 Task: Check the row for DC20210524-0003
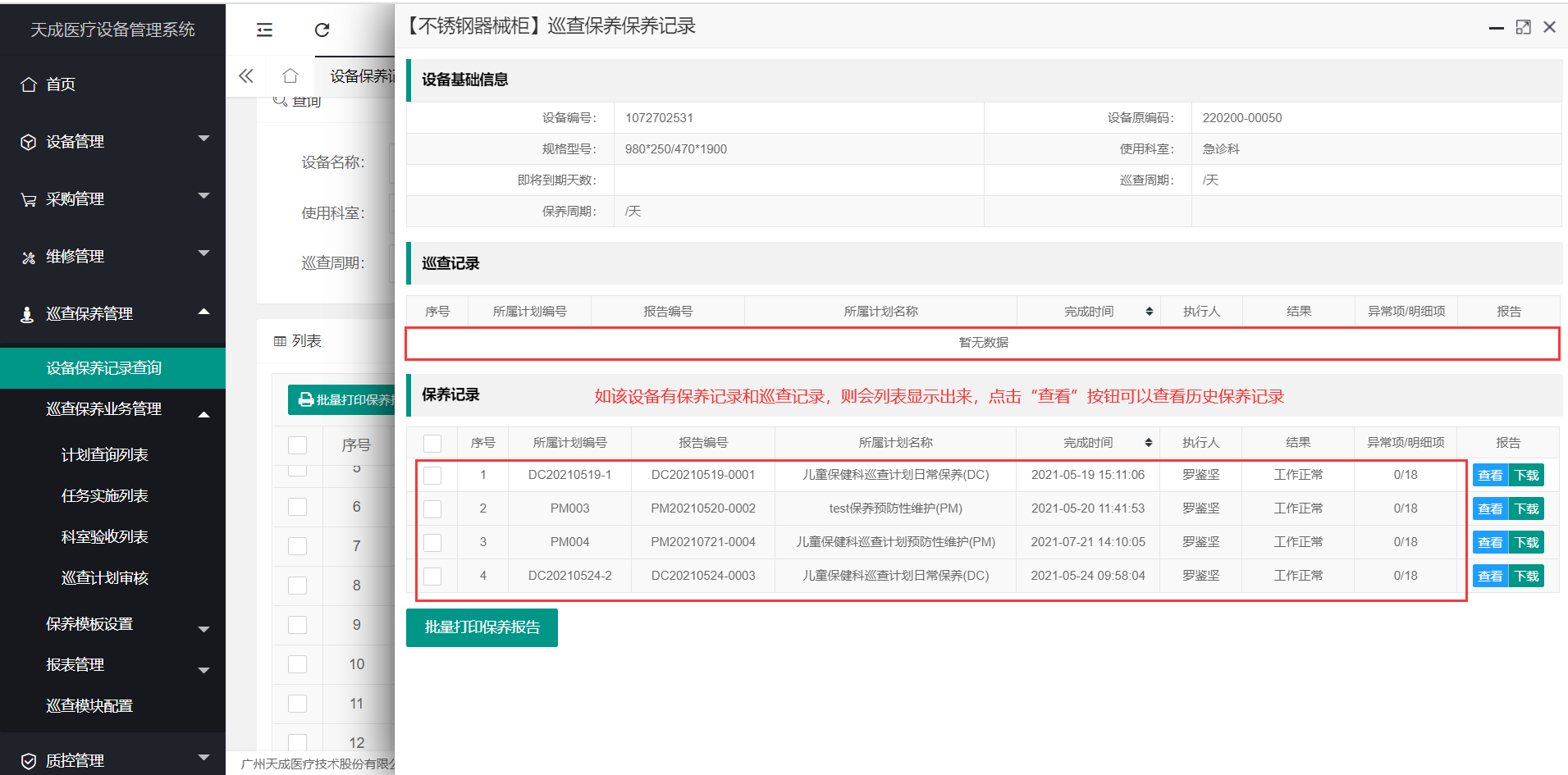(432, 577)
